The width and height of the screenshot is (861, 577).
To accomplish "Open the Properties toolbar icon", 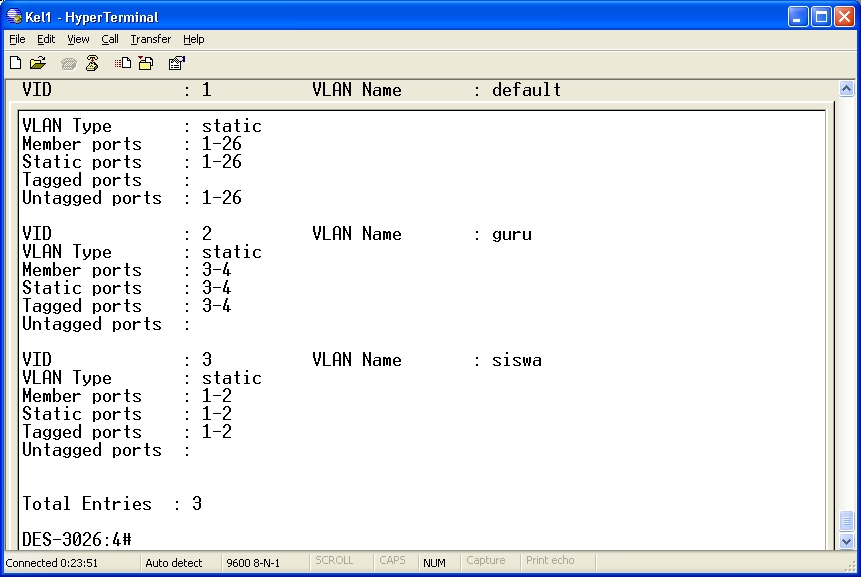I will coord(176,63).
